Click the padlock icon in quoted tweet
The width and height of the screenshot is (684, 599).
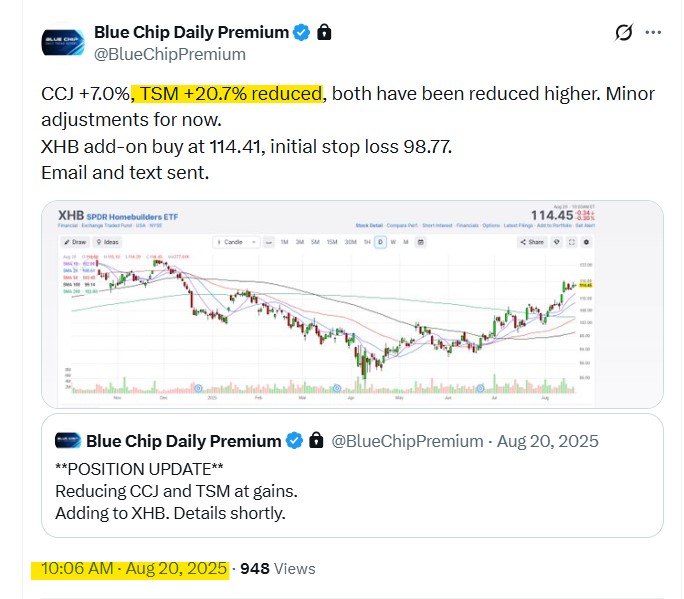(316, 440)
